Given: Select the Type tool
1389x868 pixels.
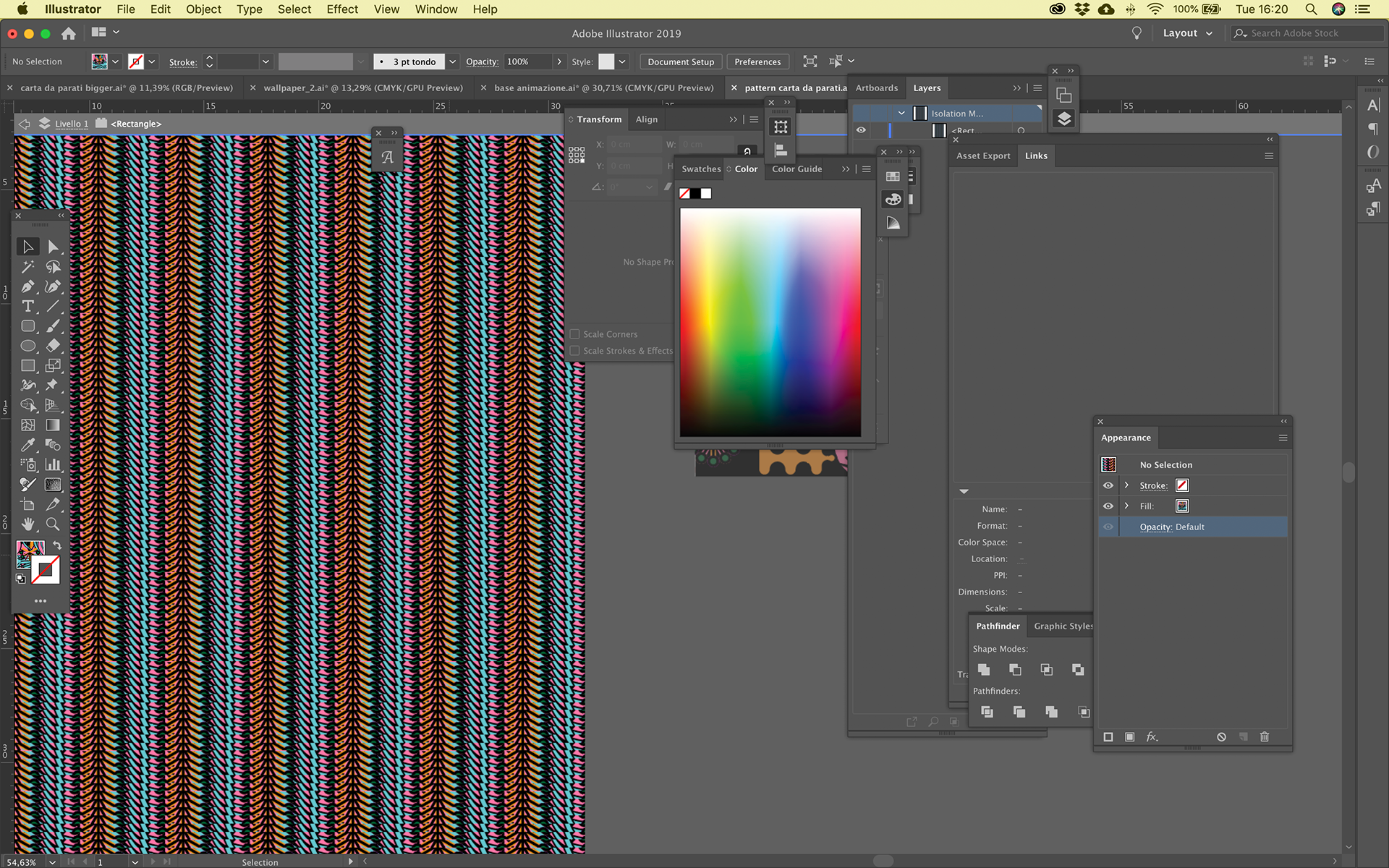Looking at the screenshot, I should pyautogui.click(x=27, y=307).
